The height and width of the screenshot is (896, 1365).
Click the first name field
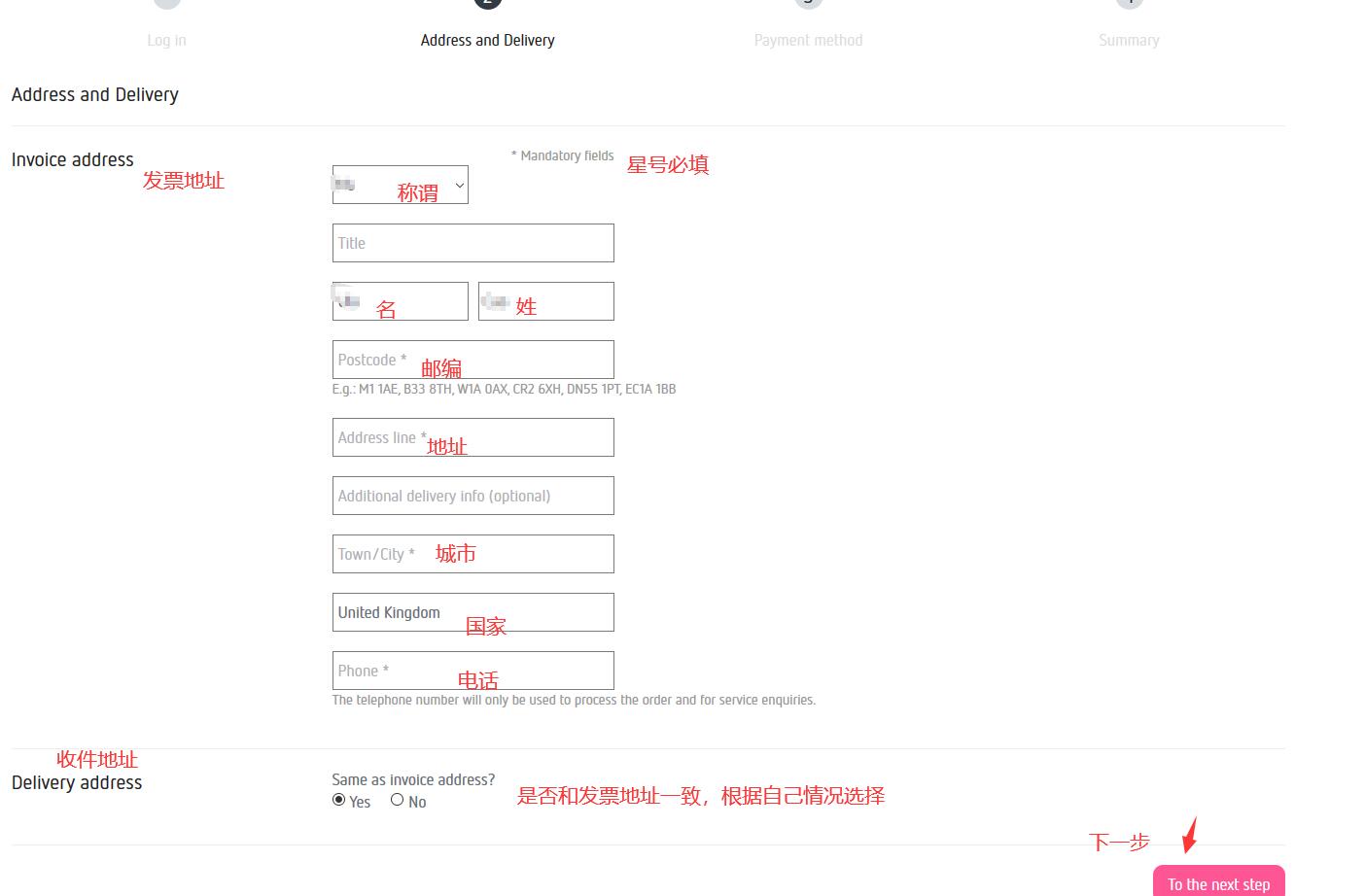point(400,301)
